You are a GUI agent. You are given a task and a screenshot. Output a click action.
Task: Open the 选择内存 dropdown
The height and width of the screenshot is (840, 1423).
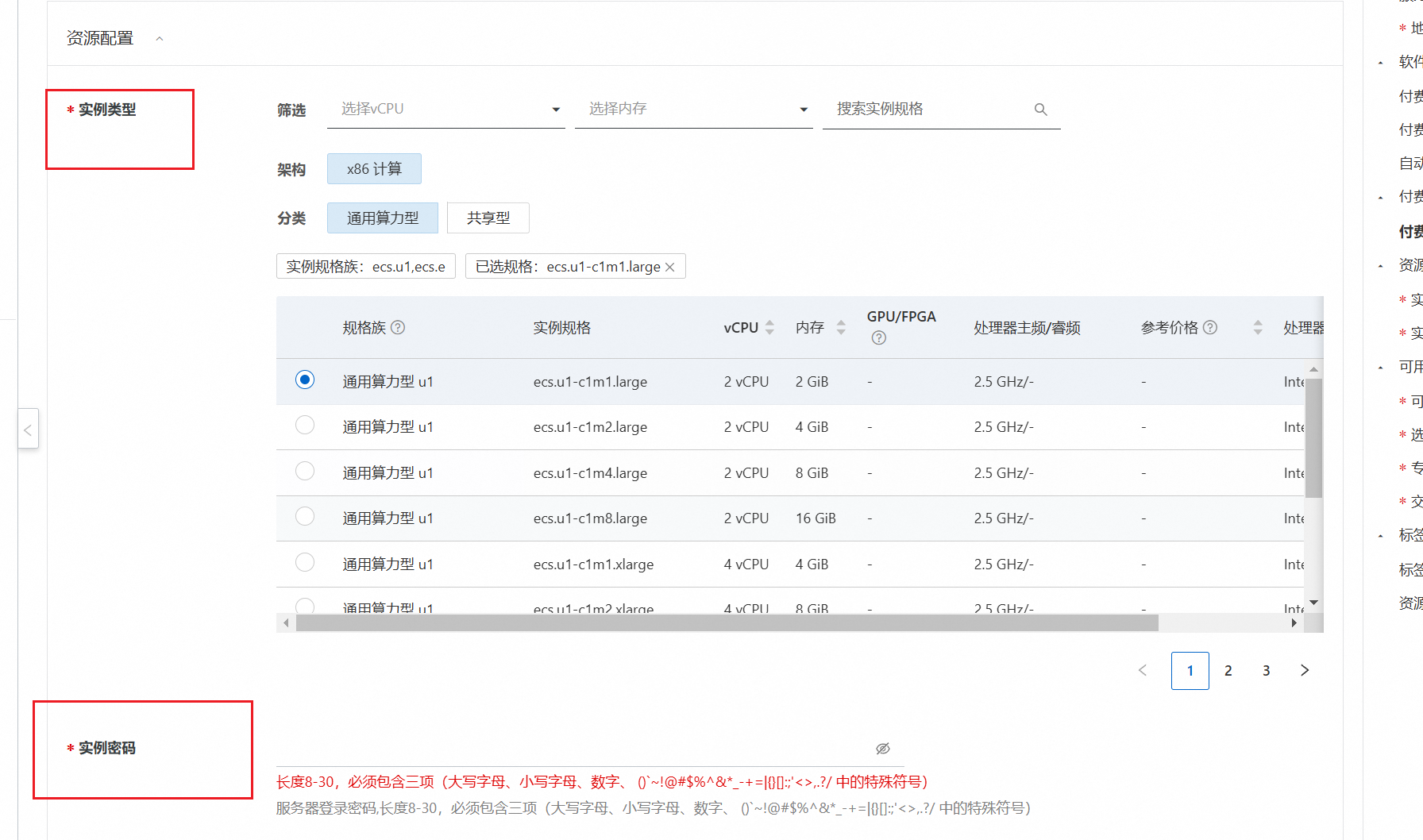point(694,109)
